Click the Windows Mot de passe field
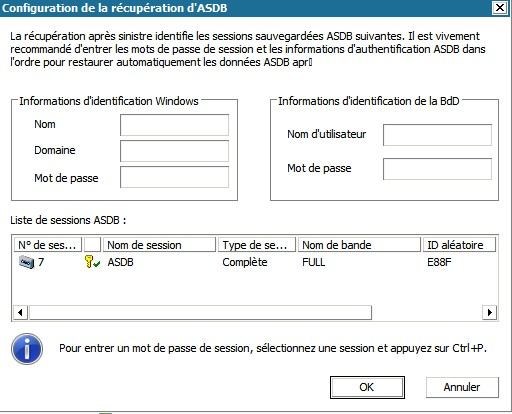This screenshot has width=512, height=414. 174,177
